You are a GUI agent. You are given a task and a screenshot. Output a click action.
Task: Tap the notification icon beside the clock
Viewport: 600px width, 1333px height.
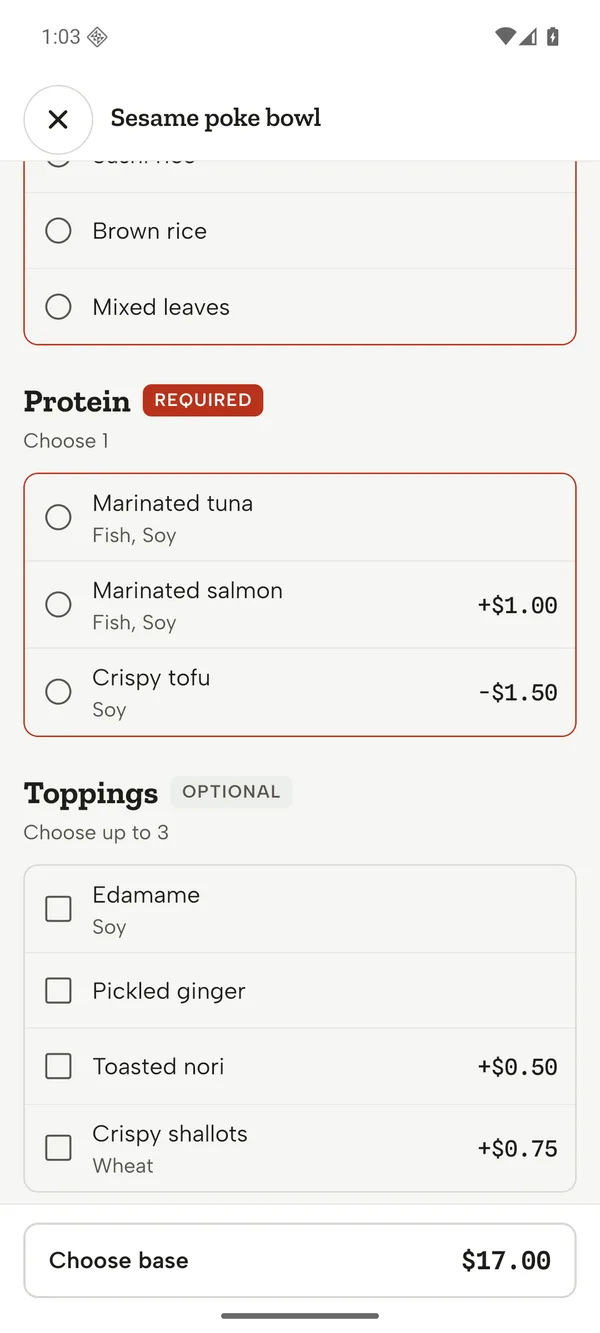[97, 37]
